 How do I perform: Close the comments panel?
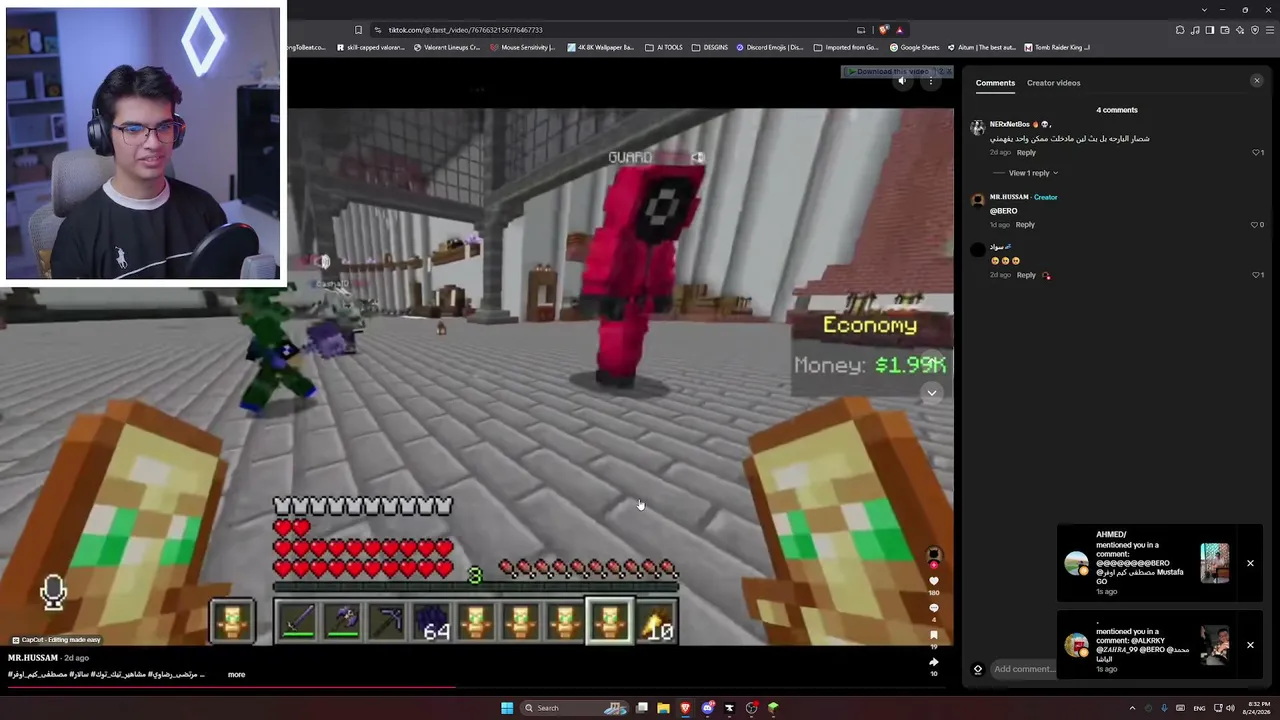1257,81
